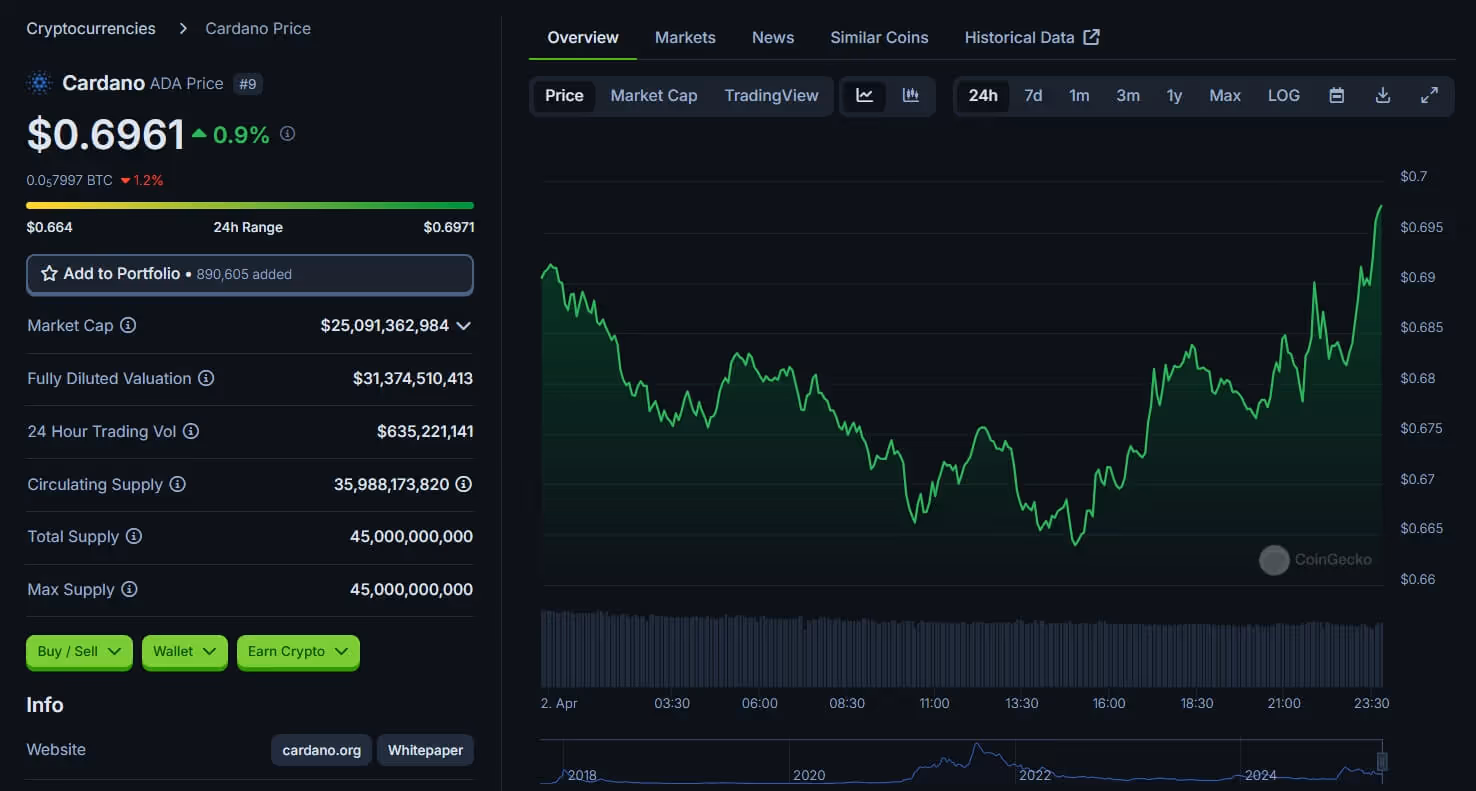Click the 24h Range progress bar
1476x791 pixels.
[x=250, y=206]
